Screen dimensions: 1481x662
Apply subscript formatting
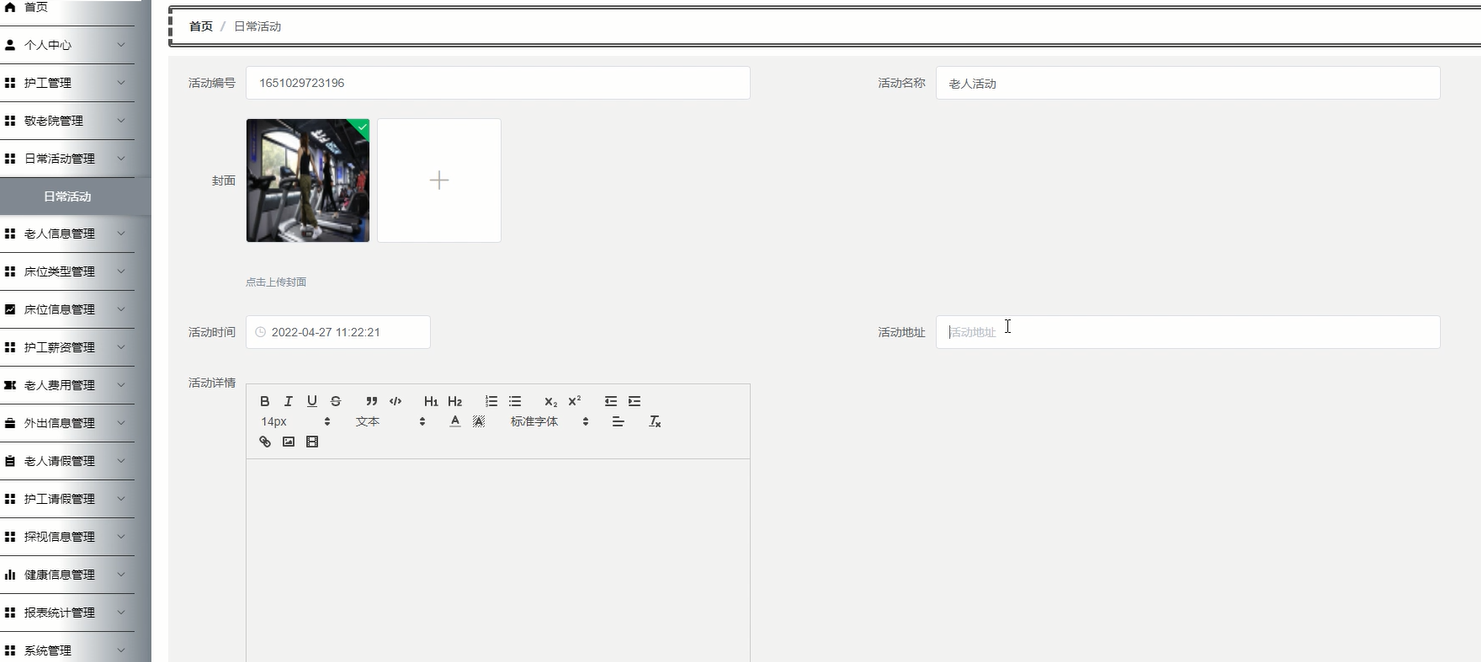551,401
